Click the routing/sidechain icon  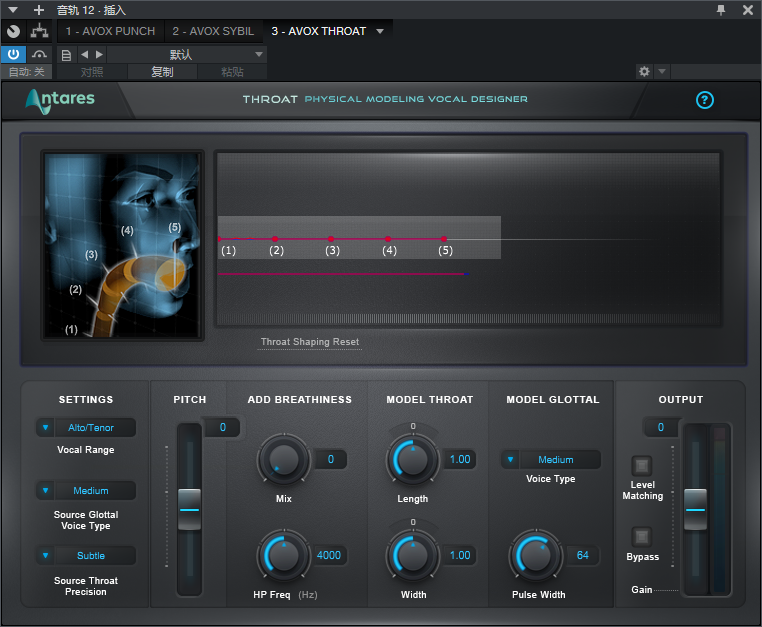[x=39, y=31]
